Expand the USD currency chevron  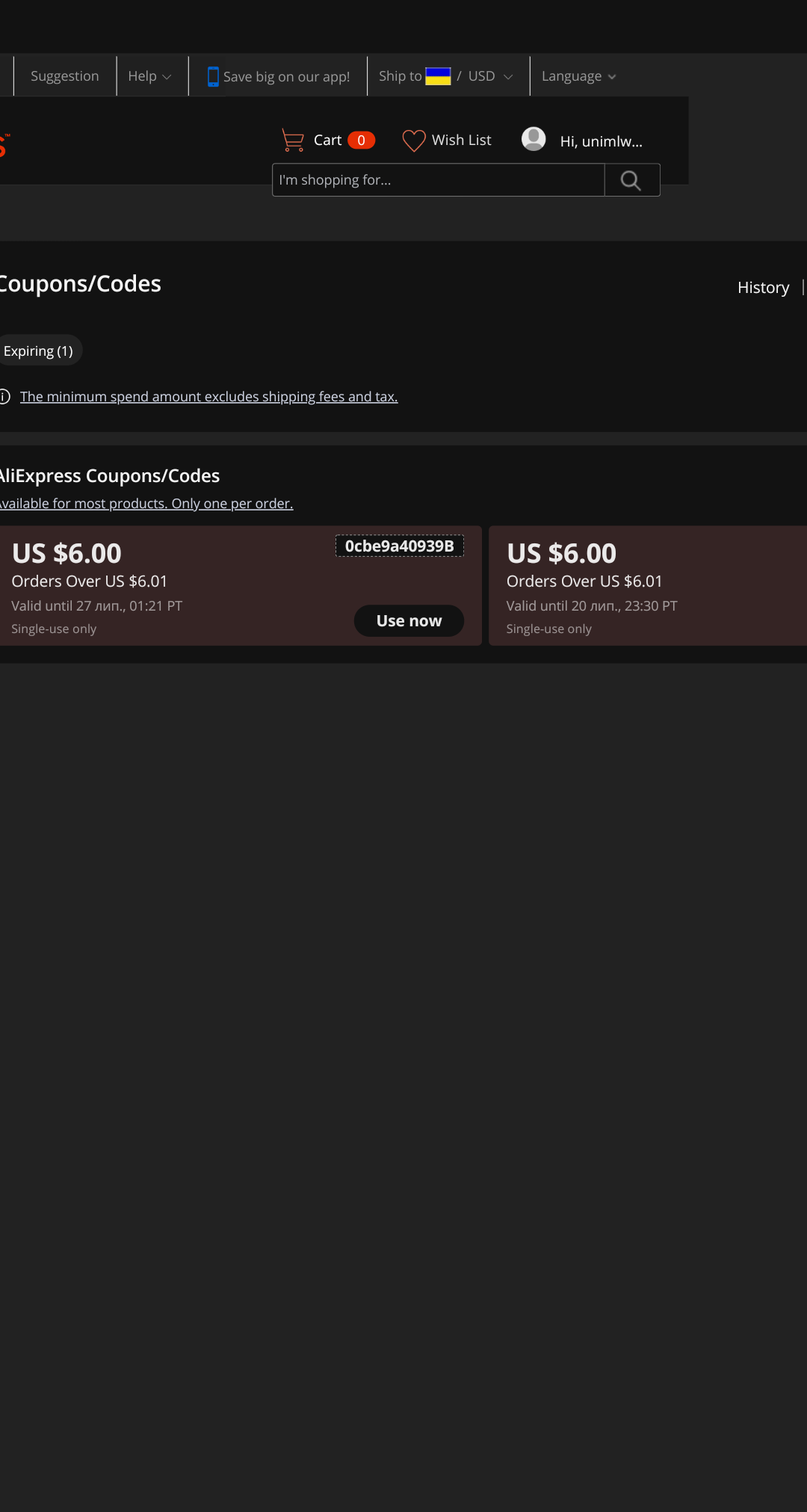pos(508,77)
